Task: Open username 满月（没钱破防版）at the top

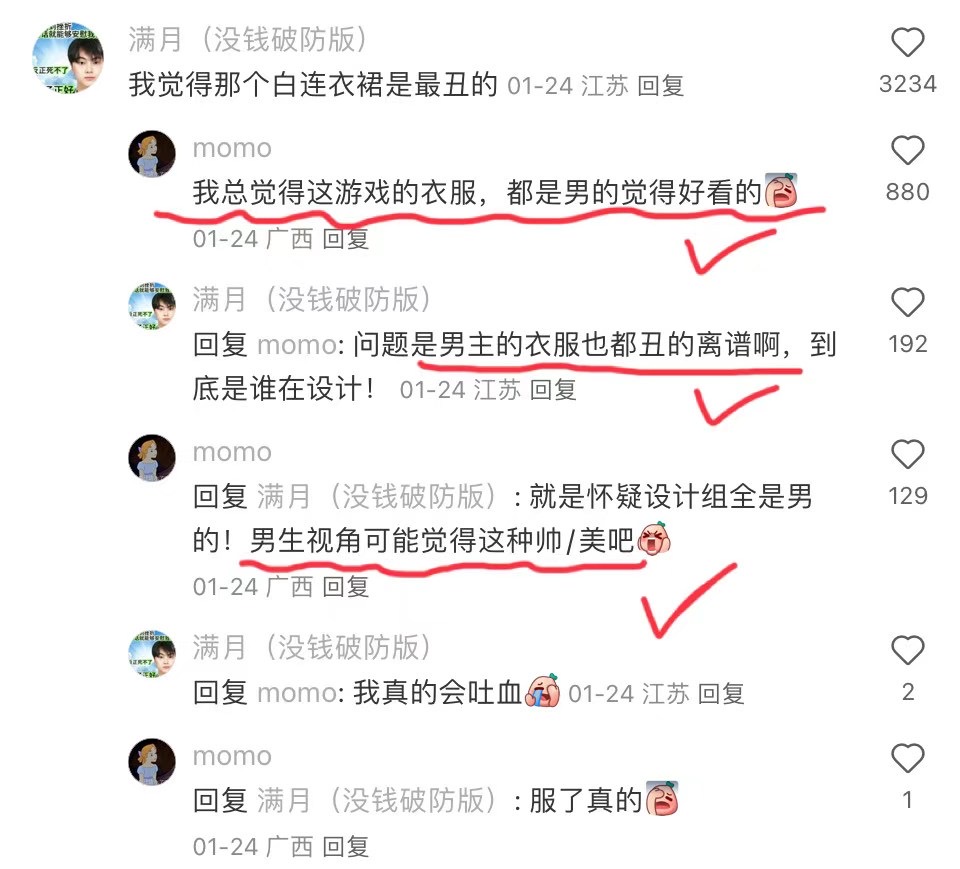Action: coord(248,40)
